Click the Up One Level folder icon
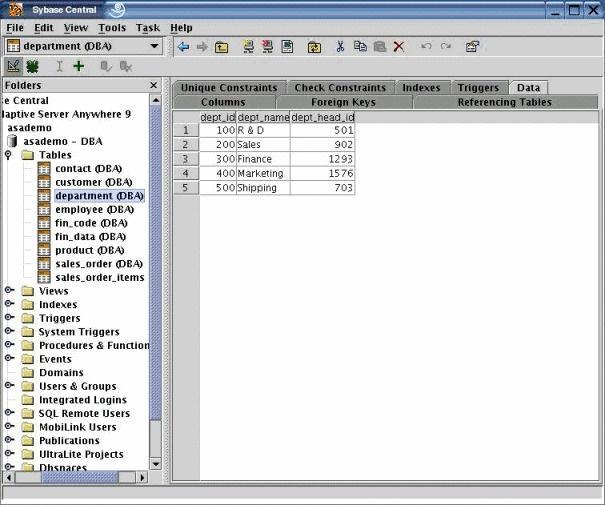Screen dimensions: 605x505 tap(221, 46)
